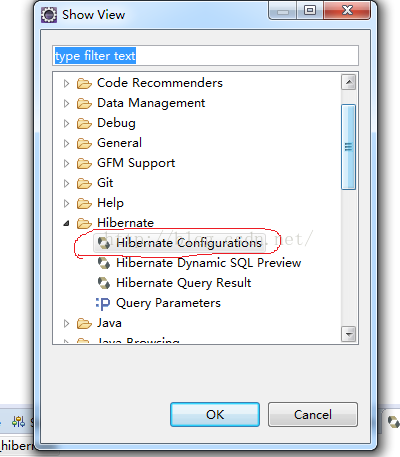Collapse the Hibernate category
The height and width of the screenshot is (457, 400).
[x=66, y=223]
